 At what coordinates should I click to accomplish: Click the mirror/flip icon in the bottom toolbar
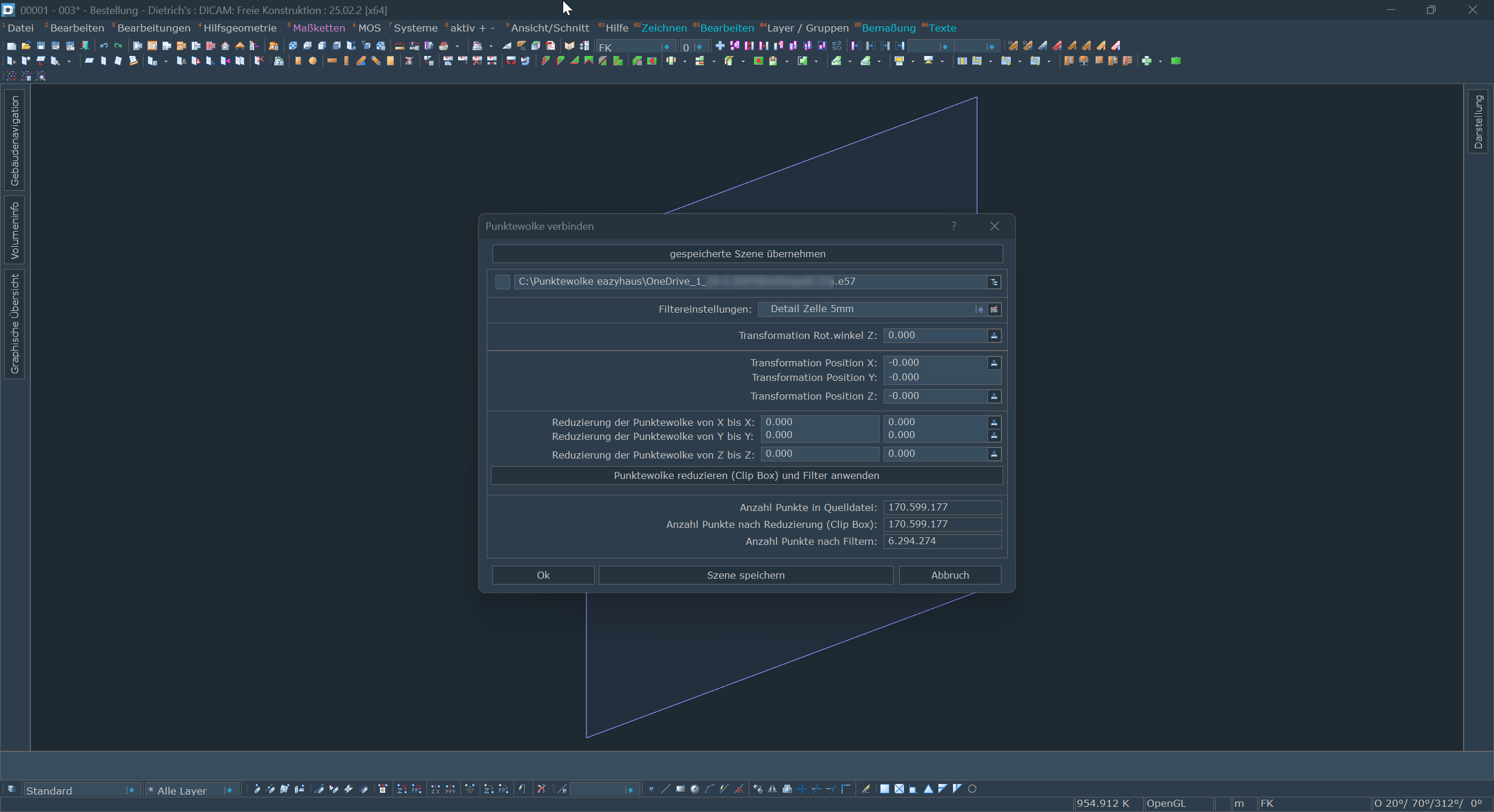[772, 789]
